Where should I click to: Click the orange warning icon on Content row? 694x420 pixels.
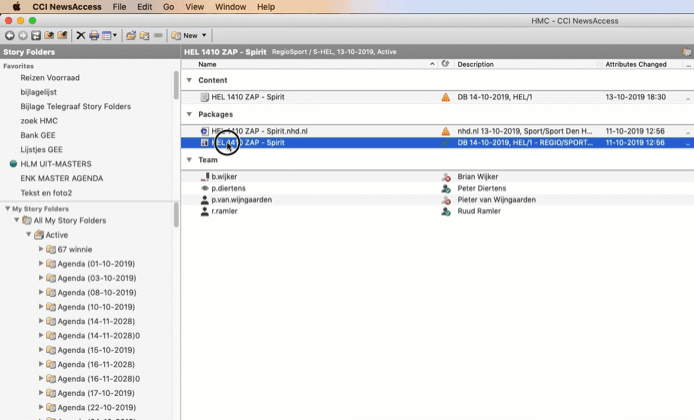point(446,98)
